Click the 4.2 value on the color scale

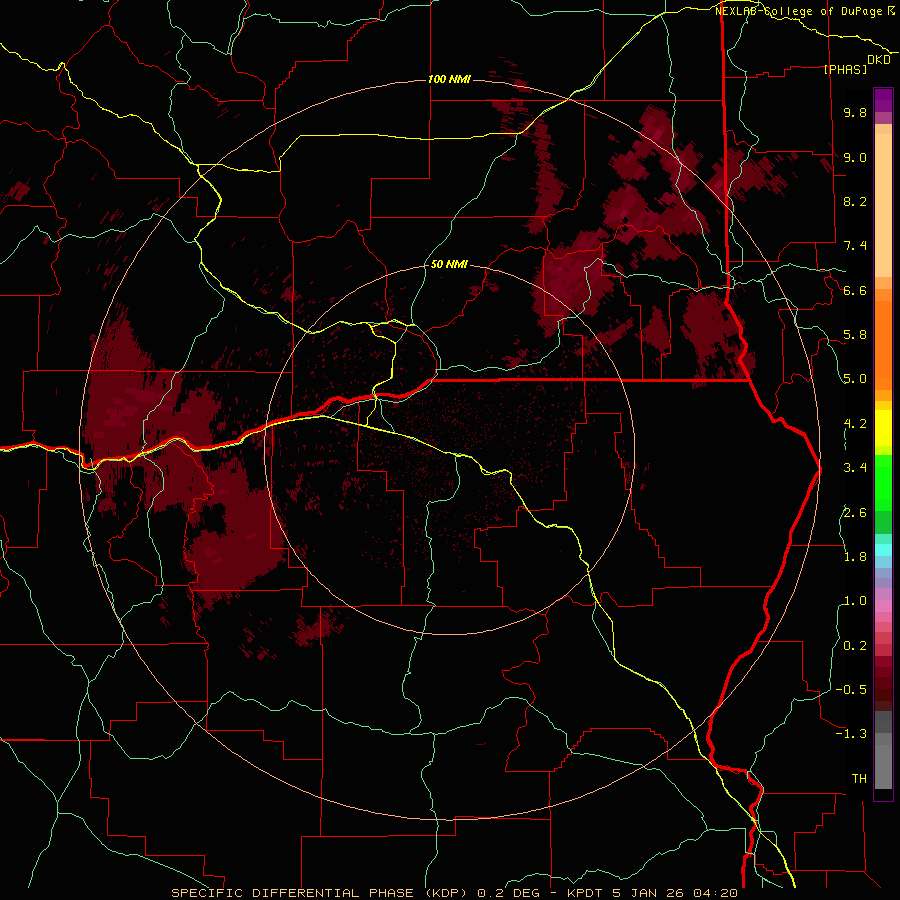tap(855, 424)
